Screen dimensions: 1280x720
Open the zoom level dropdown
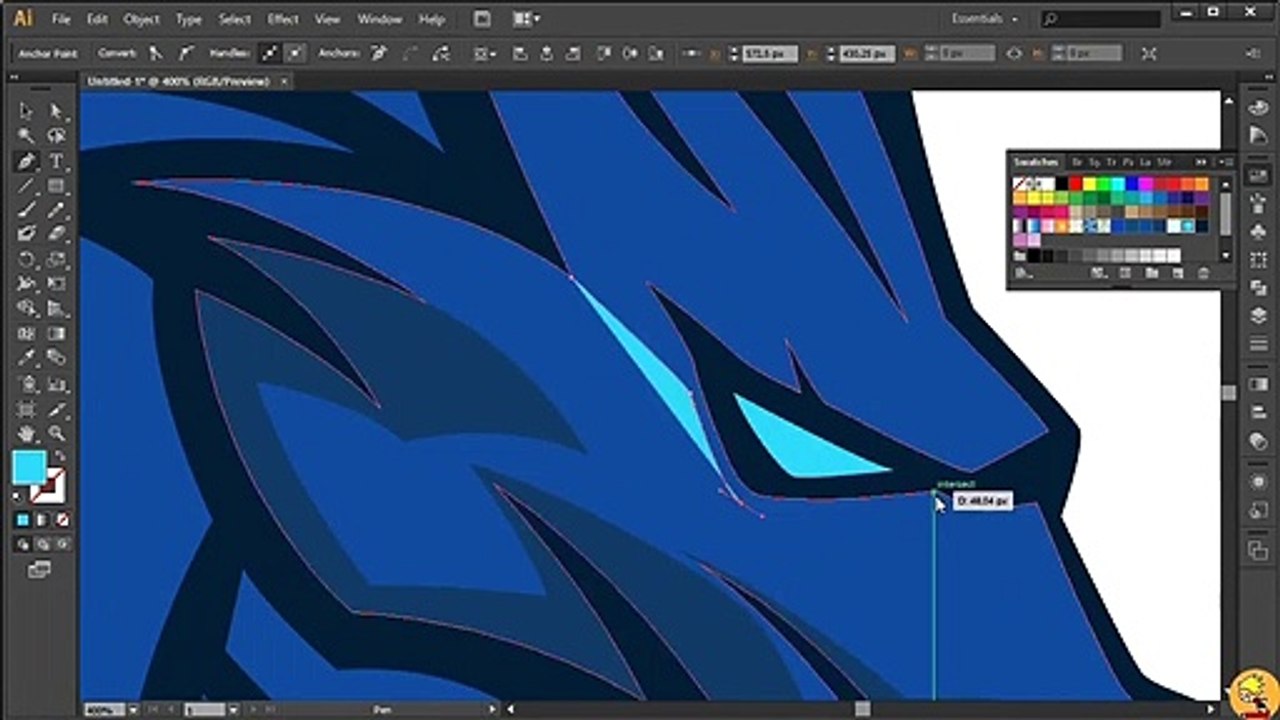coord(133,710)
